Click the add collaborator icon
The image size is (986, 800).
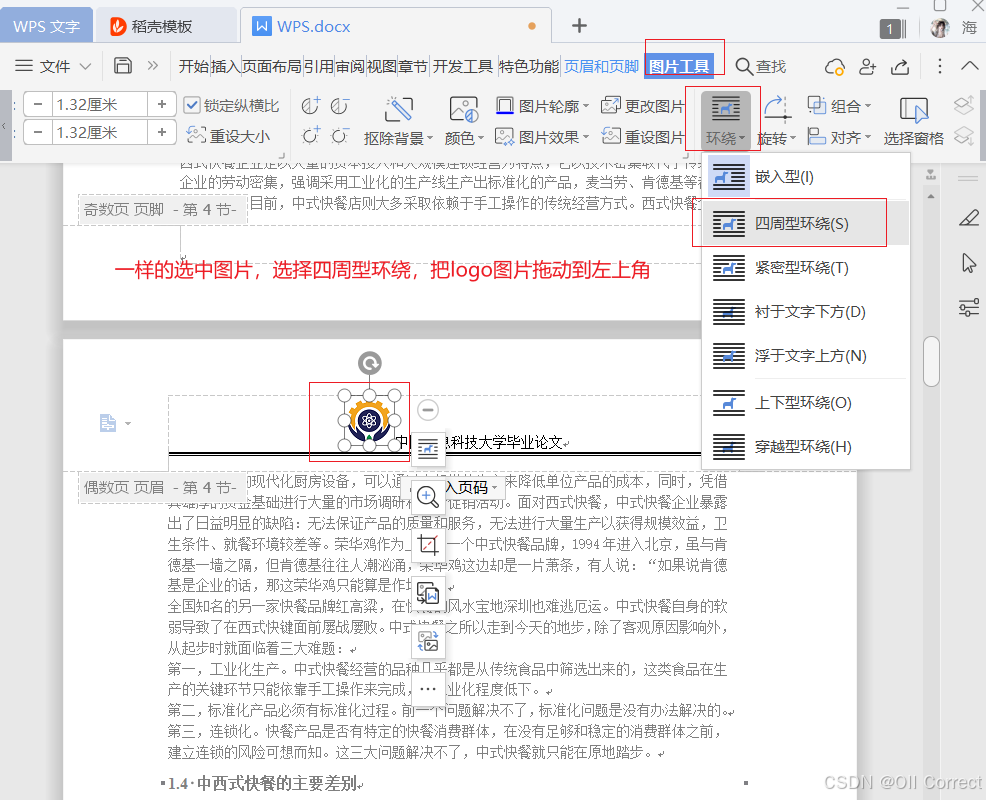click(x=868, y=66)
